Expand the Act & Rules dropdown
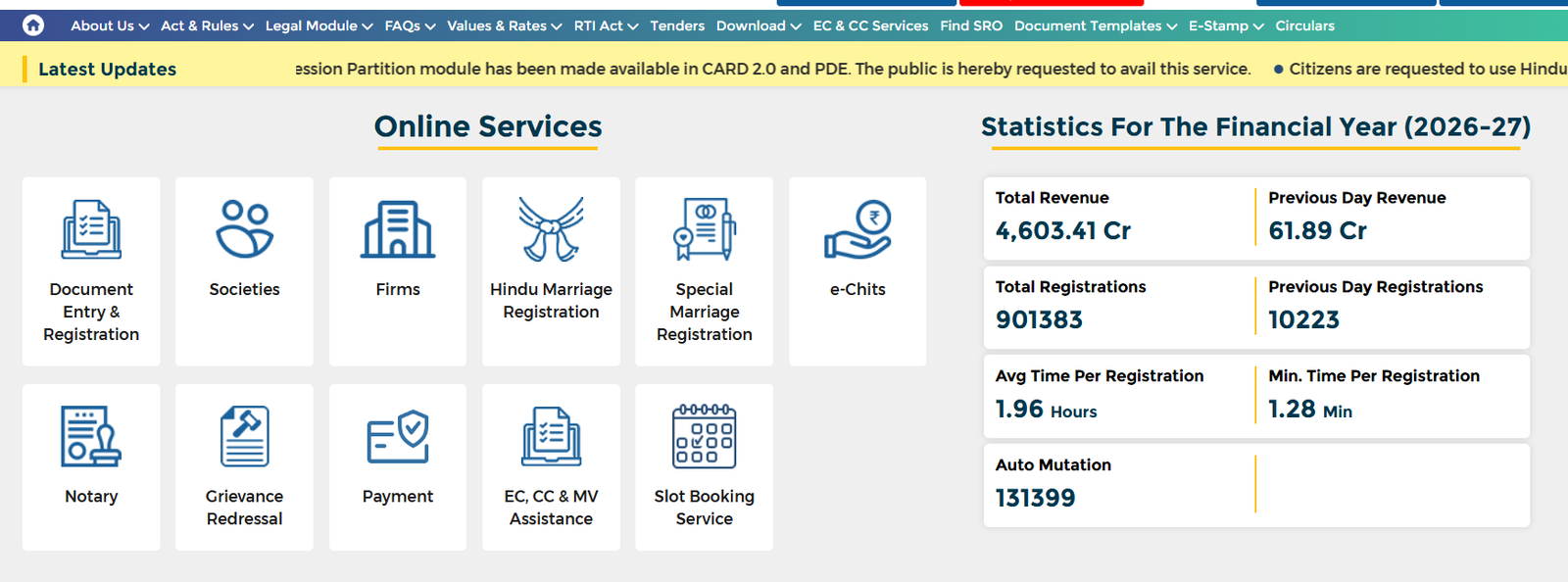1568x582 pixels. coord(207,25)
